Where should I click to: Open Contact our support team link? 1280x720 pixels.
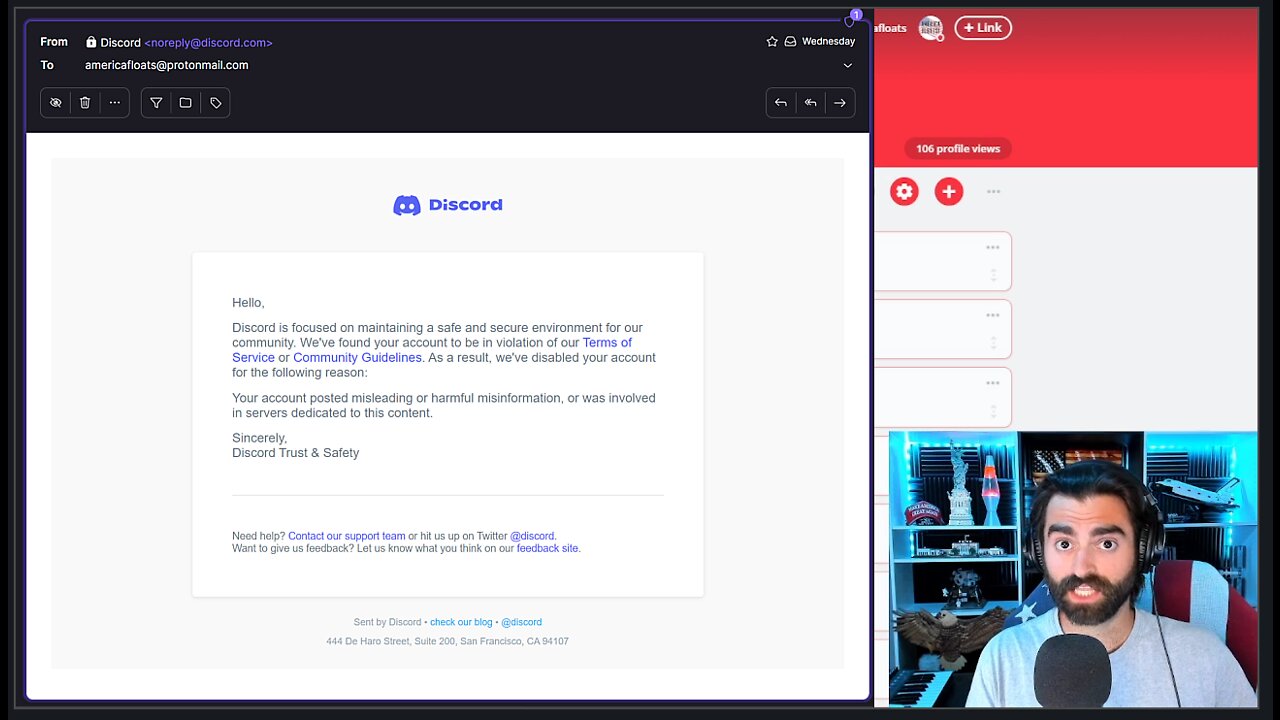(347, 536)
